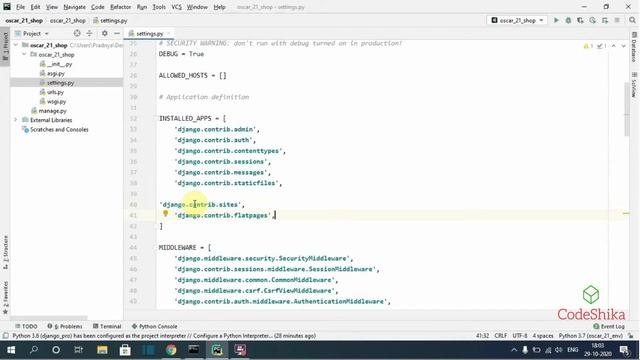Viewport: 640px width, 360px height.
Task: Open Windows Start menu
Action: click(x=11, y=350)
